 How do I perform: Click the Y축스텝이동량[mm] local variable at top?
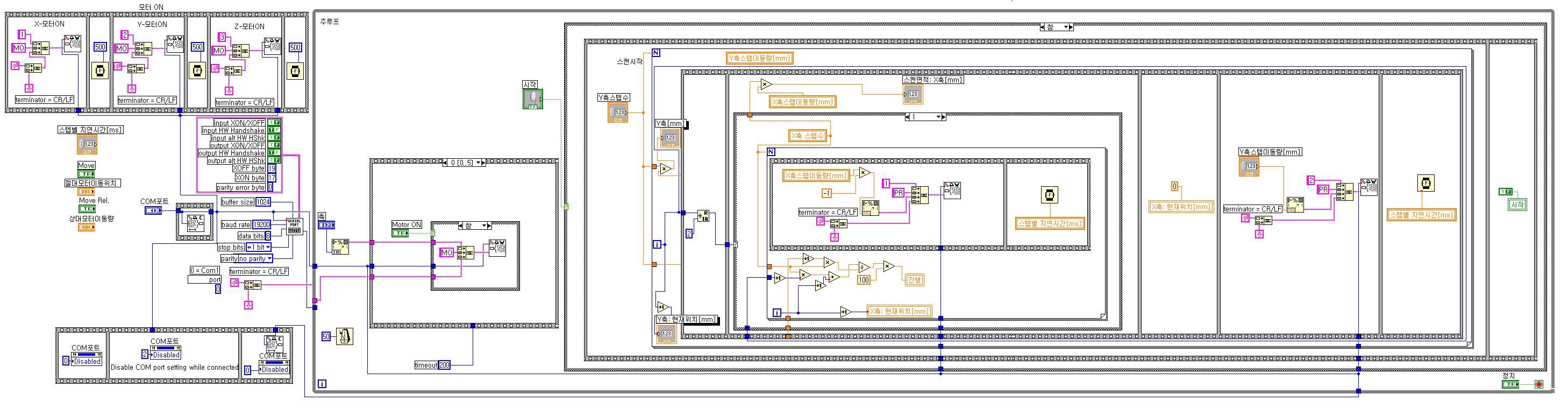760,59
